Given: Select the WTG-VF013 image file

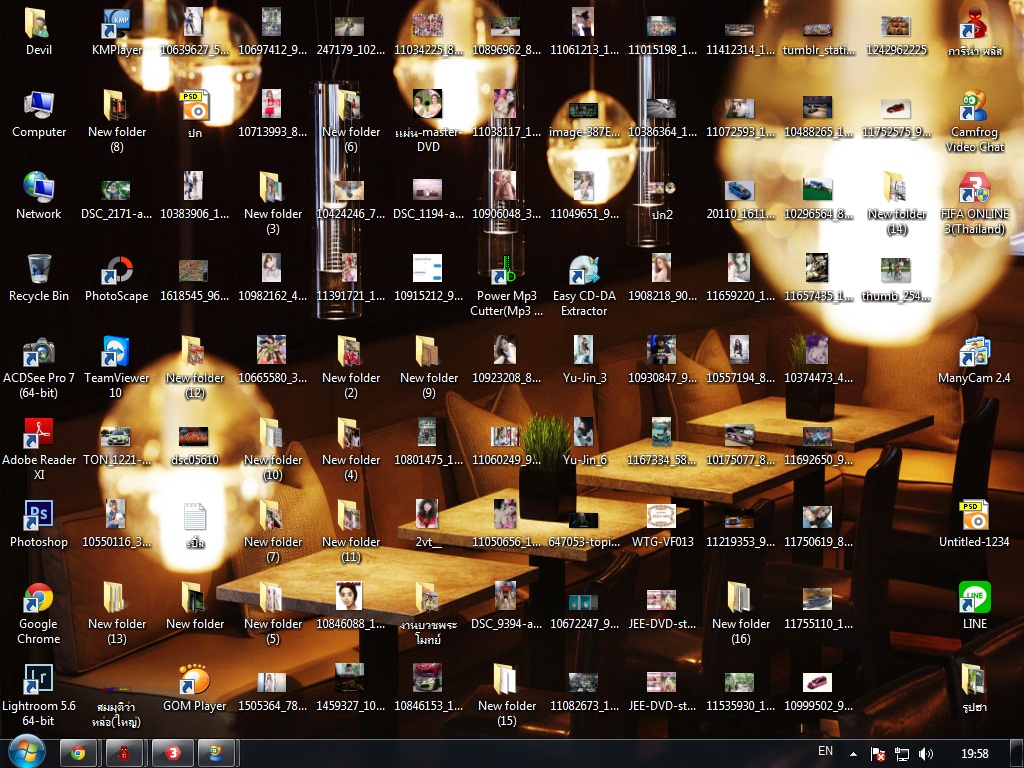Looking at the screenshot, I should [662, 524].
